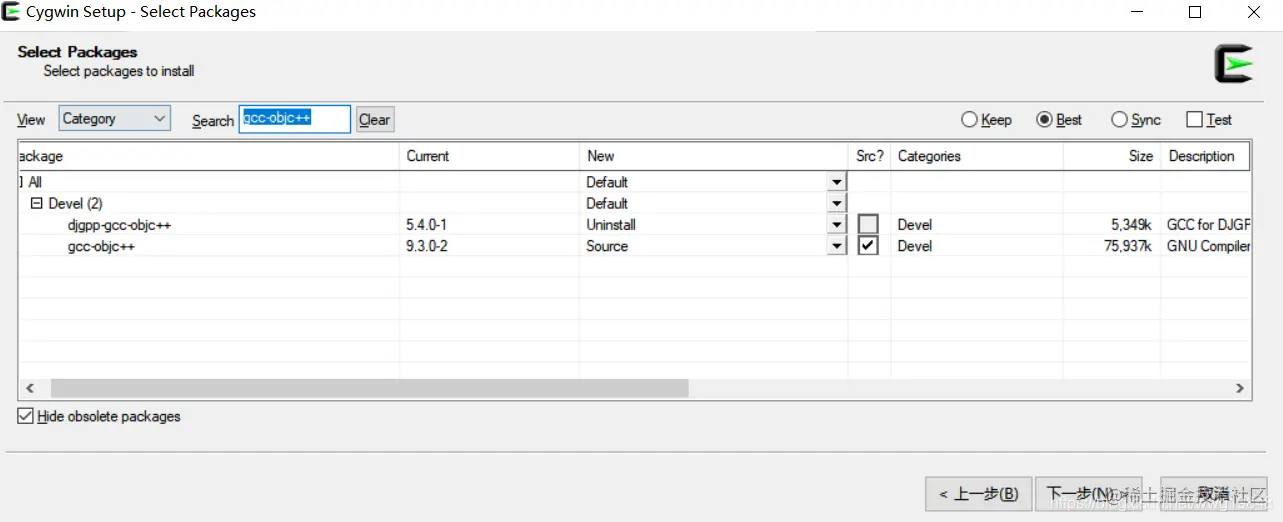Click the Search field containing gcc-objc++

[x=295, y=119]
